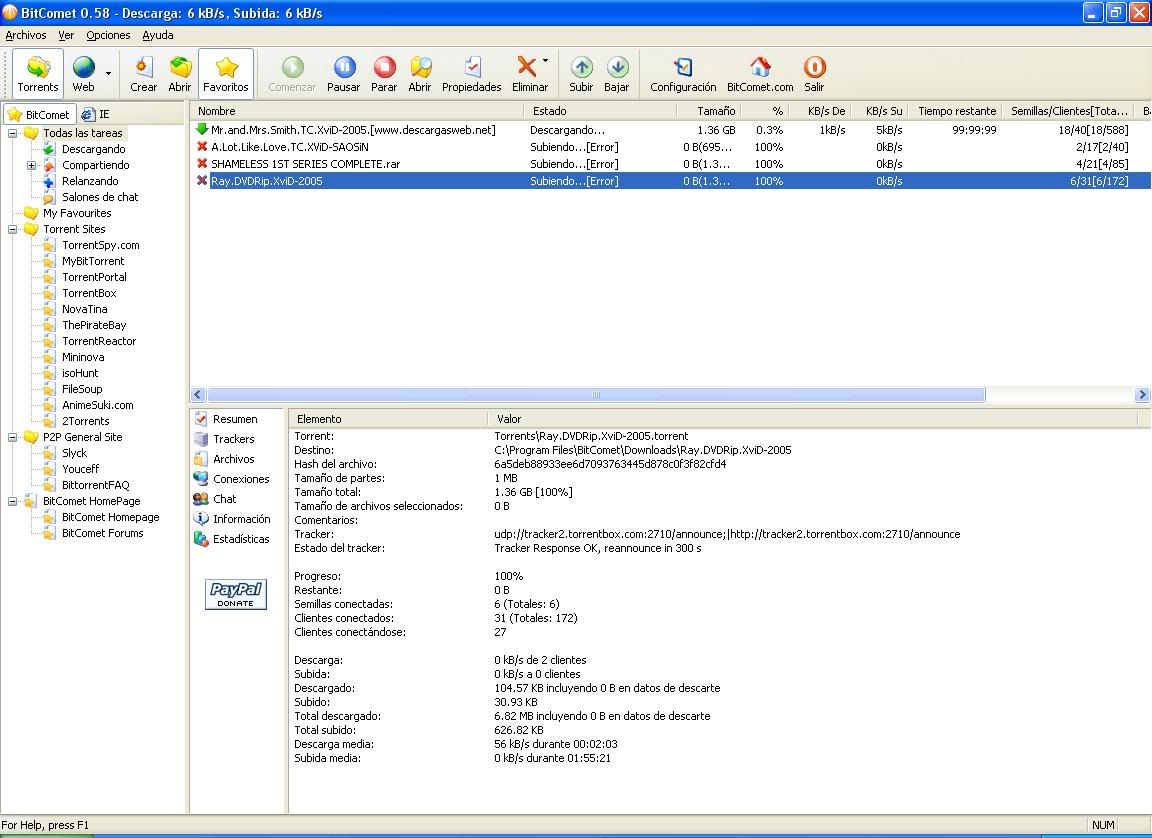The height and width of the screenshot is (838, 1152).
Task: Open the Ayuda menu
Action: pyautogui.click(x=158, y=35)
